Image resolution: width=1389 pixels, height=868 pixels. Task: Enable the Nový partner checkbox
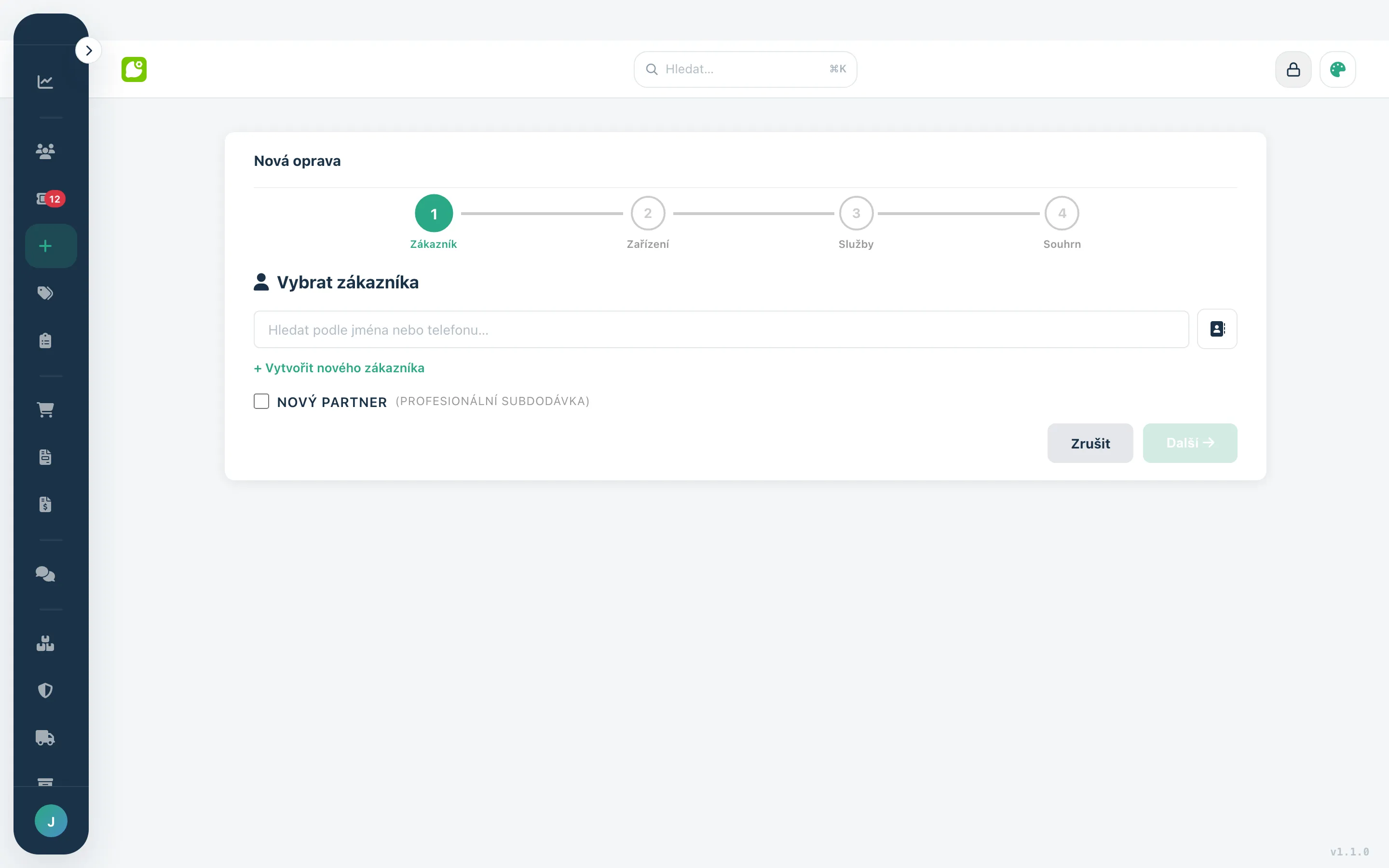point(261,401)
